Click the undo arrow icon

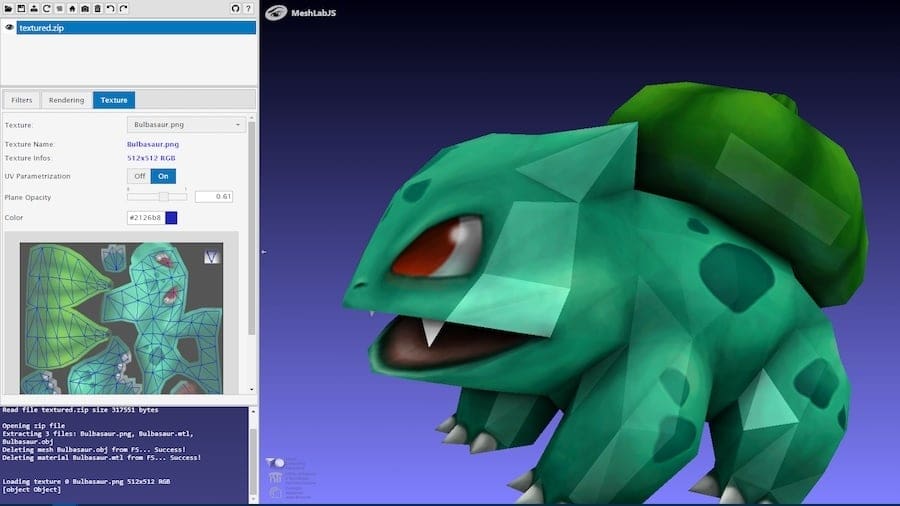tap(110, 9)
